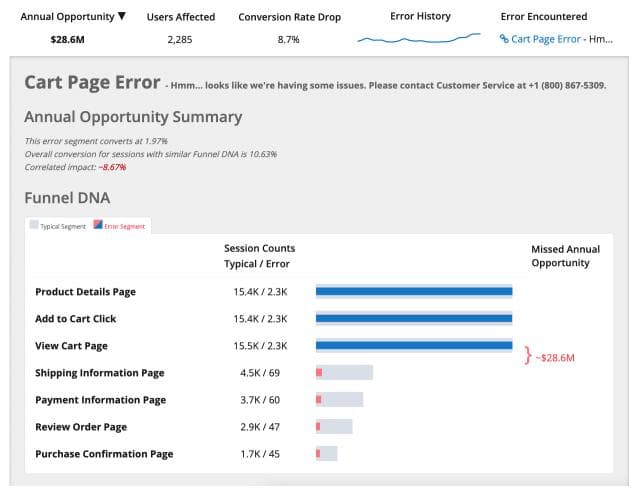Sort by the Annual Opportunity down arrow

[x=122, y=16]
